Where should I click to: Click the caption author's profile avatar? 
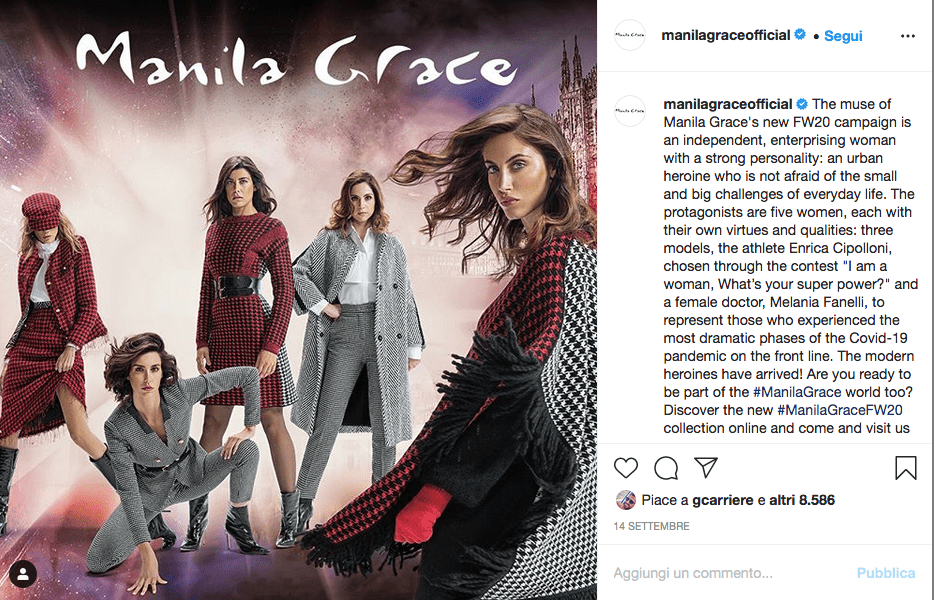coord(630,111)
